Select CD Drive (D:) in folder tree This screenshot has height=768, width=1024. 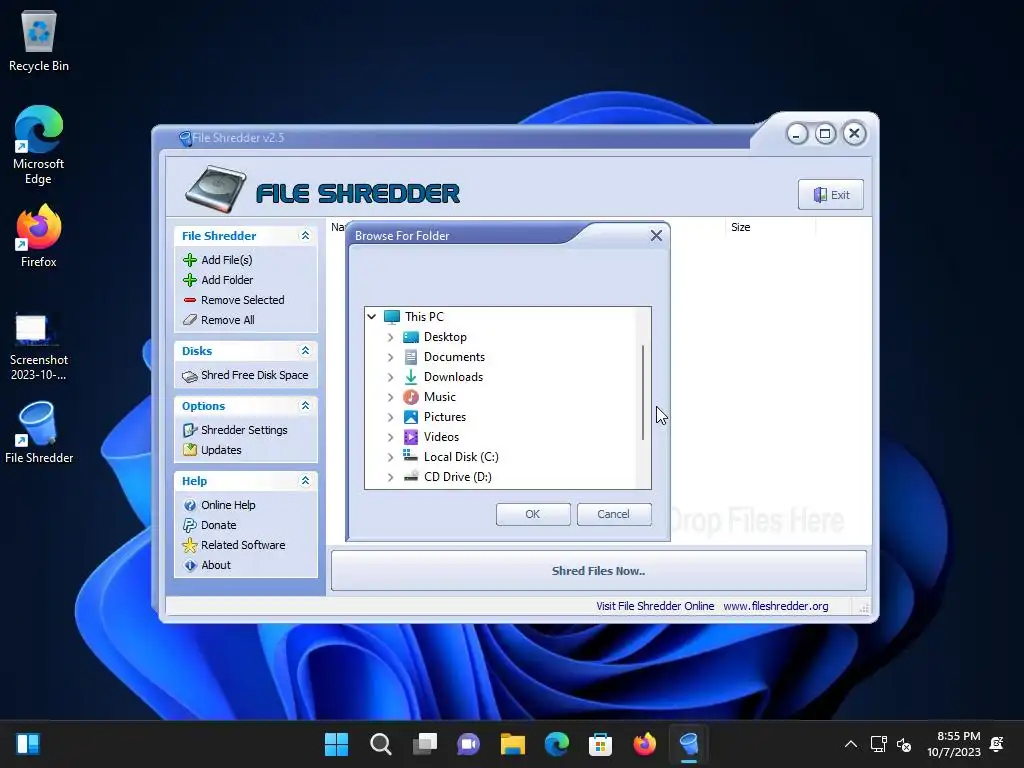[457, 477]
